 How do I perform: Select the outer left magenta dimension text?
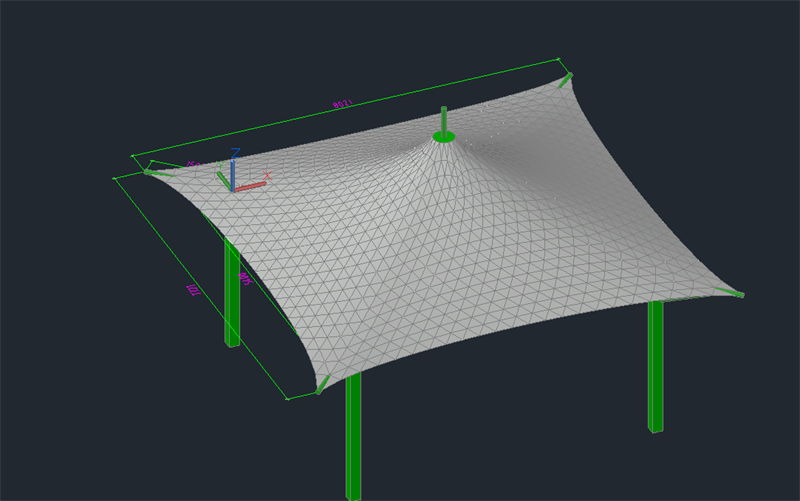click(189, 289)
